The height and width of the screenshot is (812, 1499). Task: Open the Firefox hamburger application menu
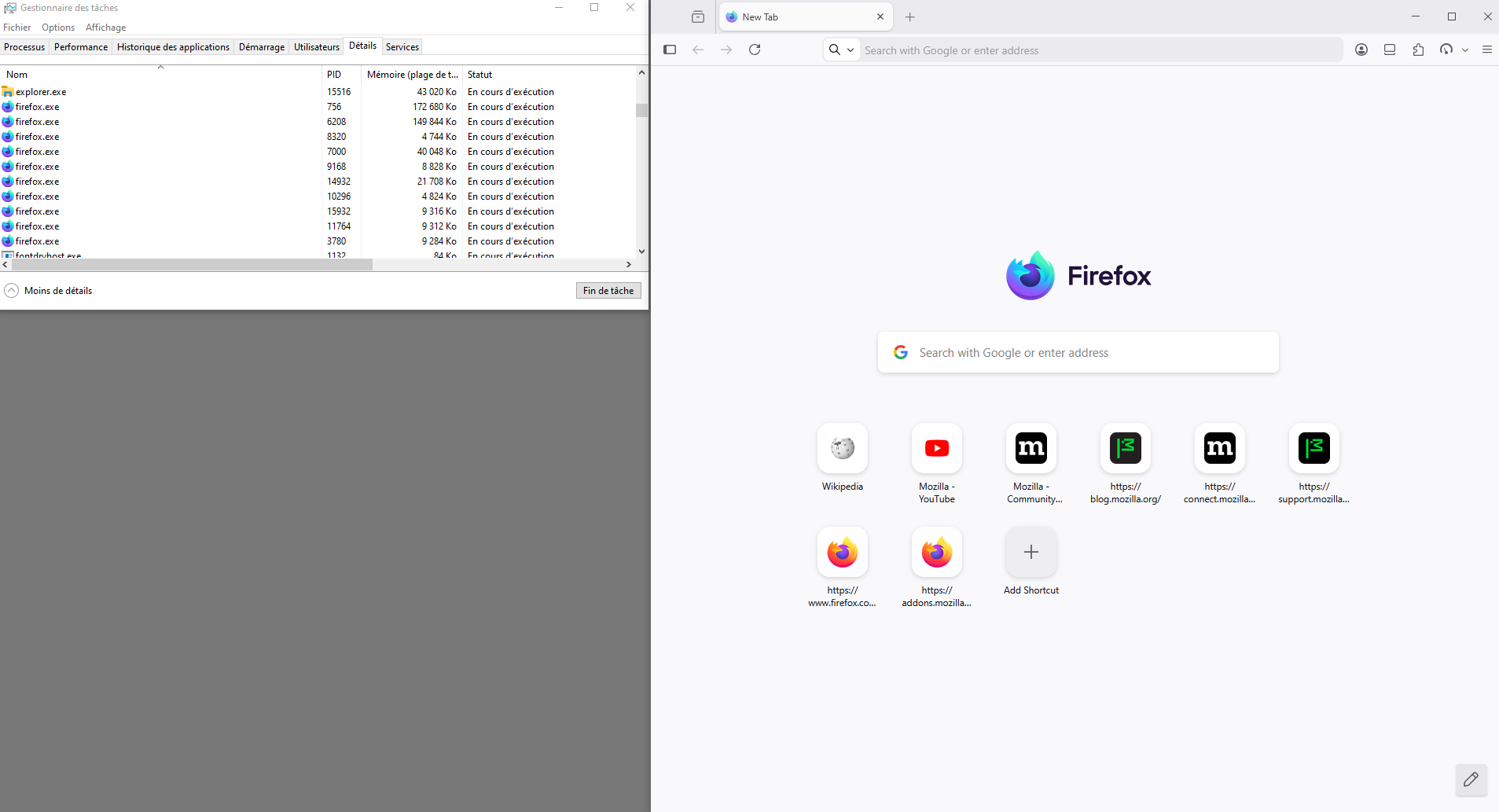(1487, 50)
